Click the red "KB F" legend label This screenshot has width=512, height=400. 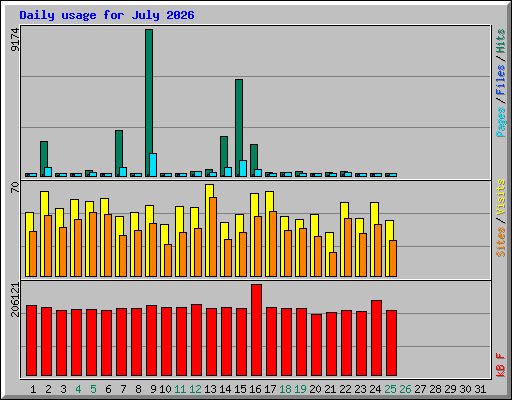point(500,365)
